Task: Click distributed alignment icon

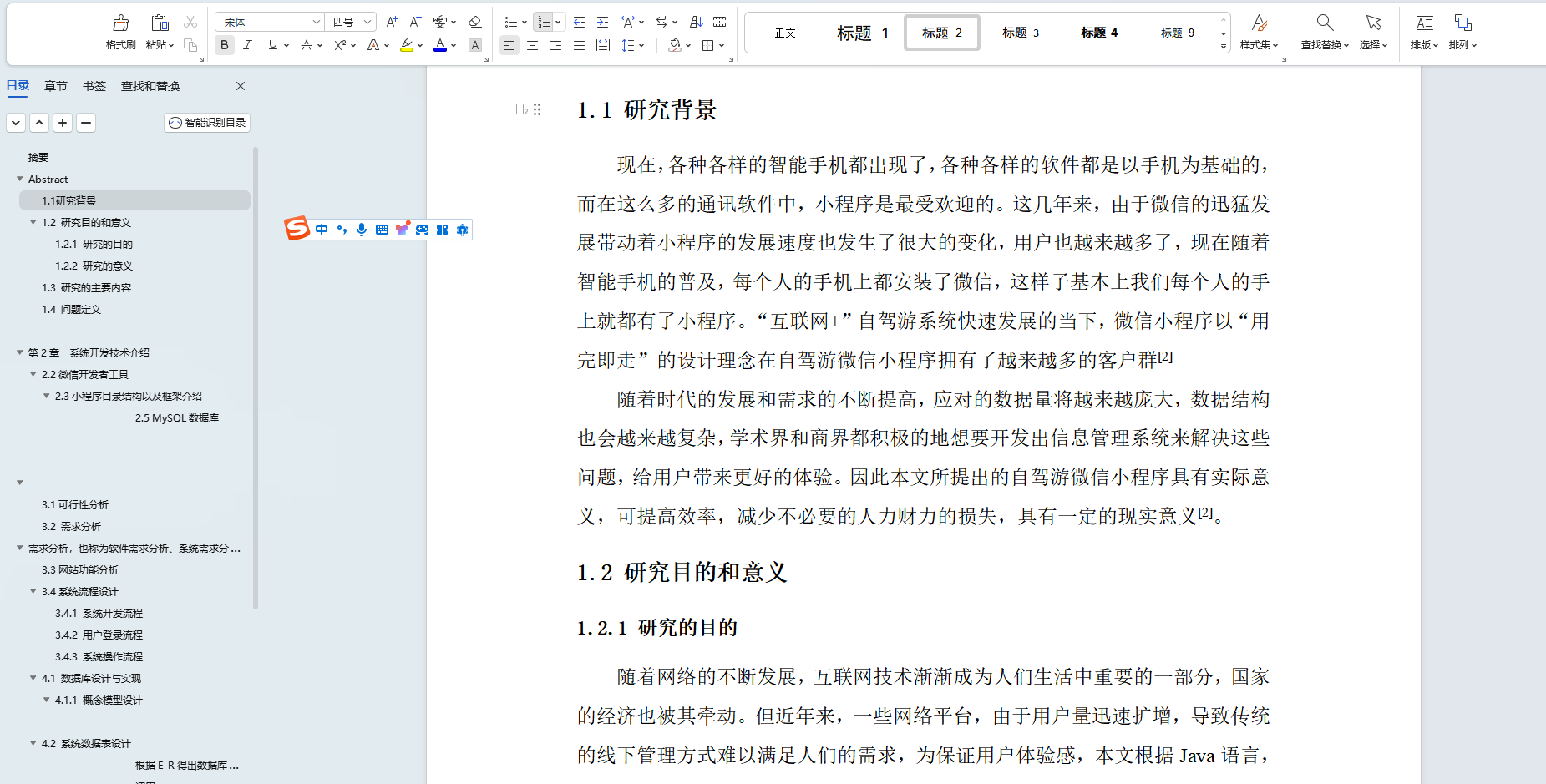Action: coord(602,45)
